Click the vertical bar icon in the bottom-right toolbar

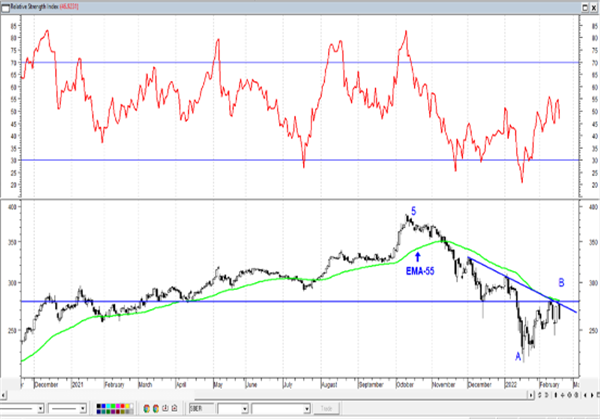[x=556, y=395]
